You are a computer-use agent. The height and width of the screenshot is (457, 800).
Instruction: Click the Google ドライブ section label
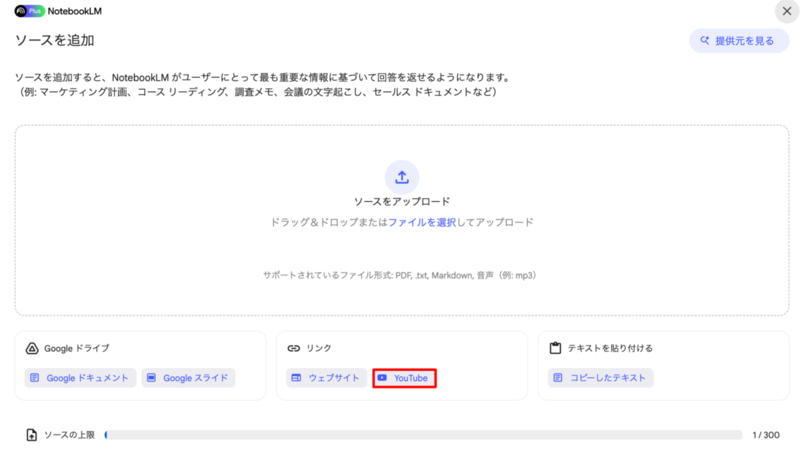pos(77,348)
